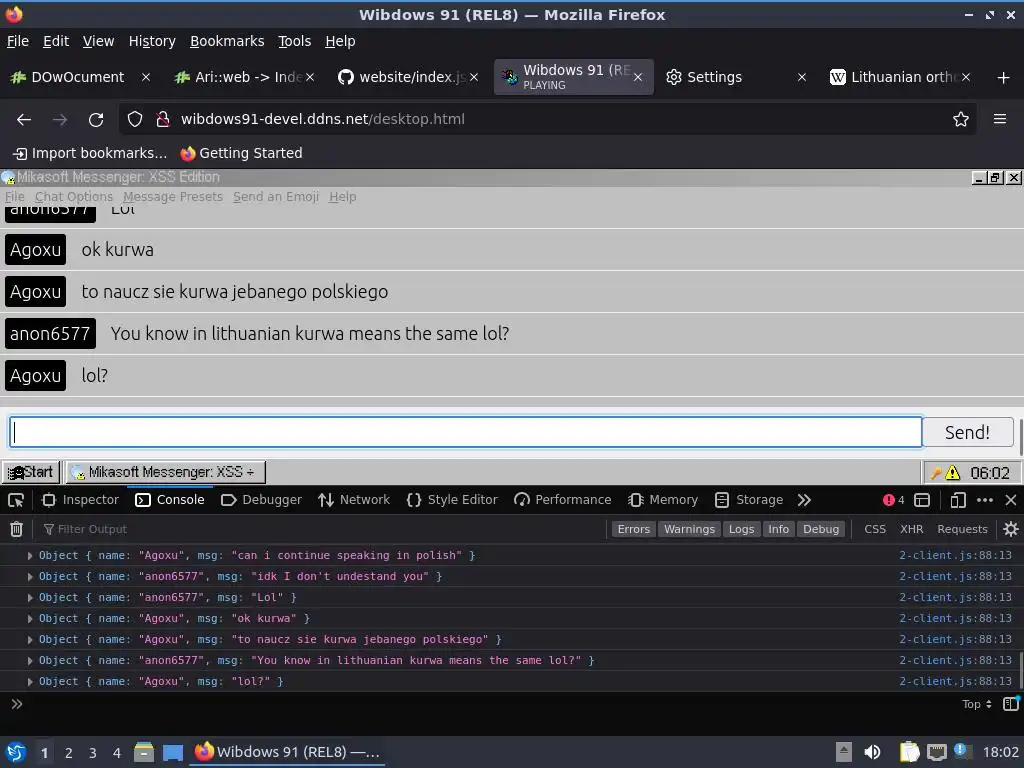Expand the object with msg "Lol"
The image size is (1024, 768).
[x=30, y=598]
